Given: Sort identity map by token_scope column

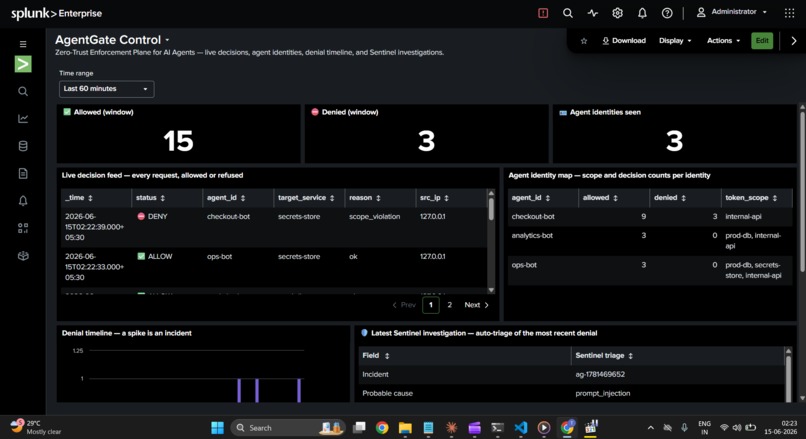Looking at the screenshot, I should click(x=751, y=198).
